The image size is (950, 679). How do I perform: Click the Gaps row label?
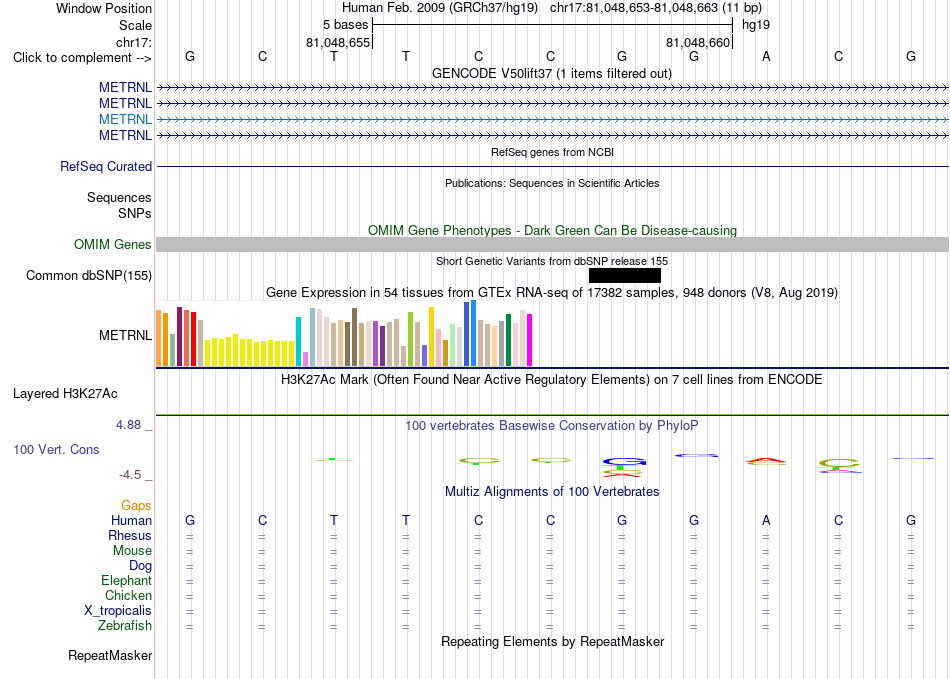tap(136, 505)
